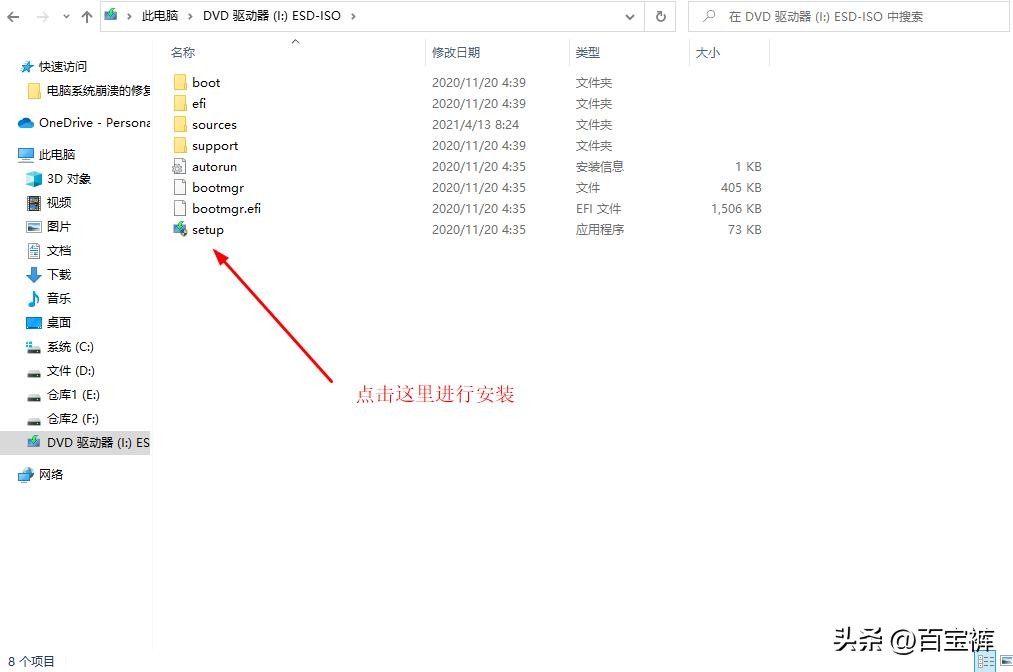Open the address bar history dropdown
This screenshot has width=1013, height=672.
click(x=630, y=16)
